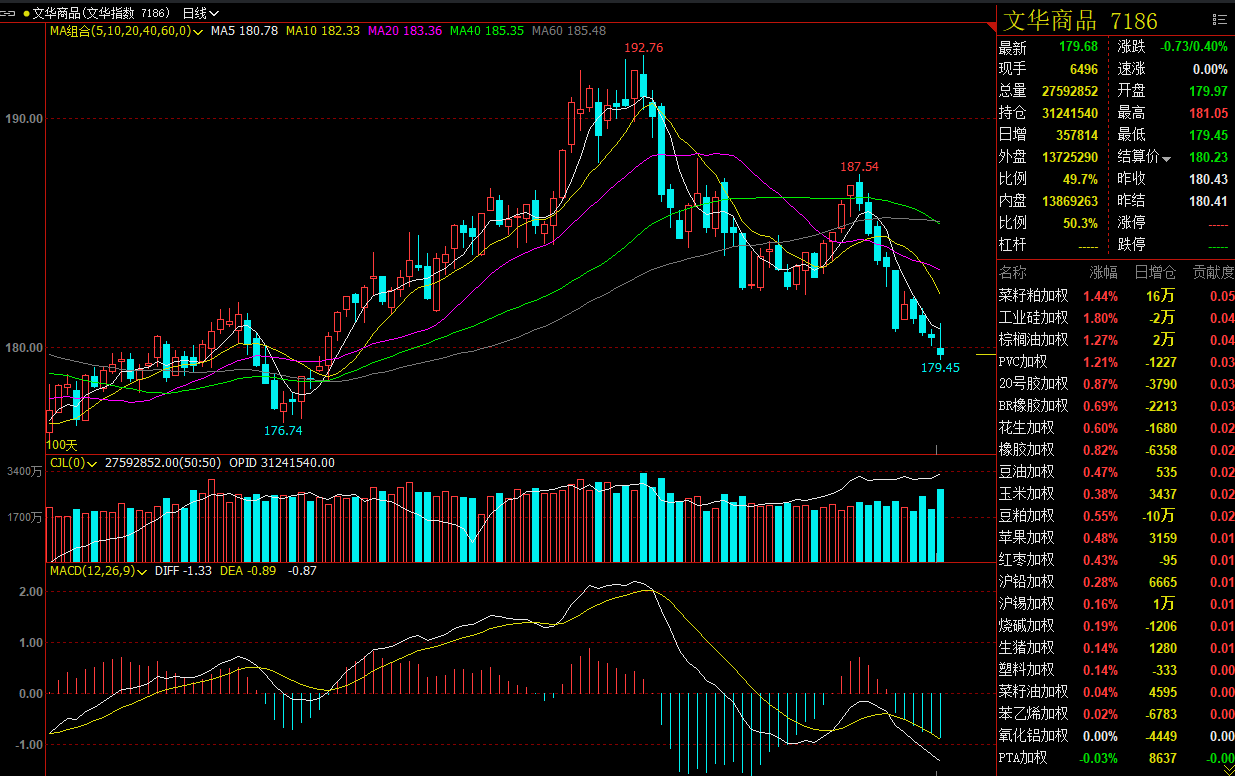Click the DIFF -1.33 readout in MACD panel
Viewport: 1235px width, 776px height.
(184, 571)
